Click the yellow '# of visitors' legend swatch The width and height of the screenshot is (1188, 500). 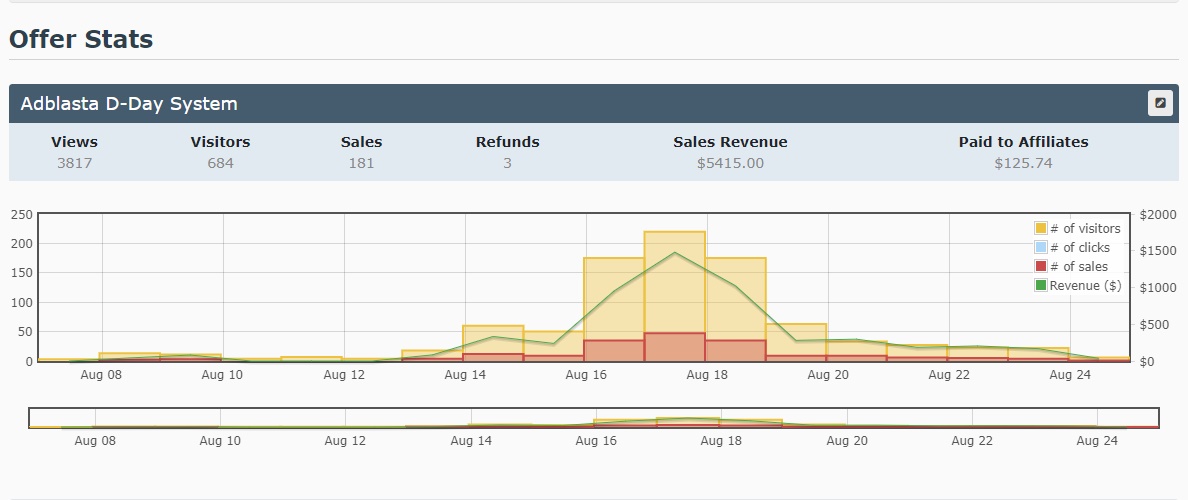(1041, 228)
